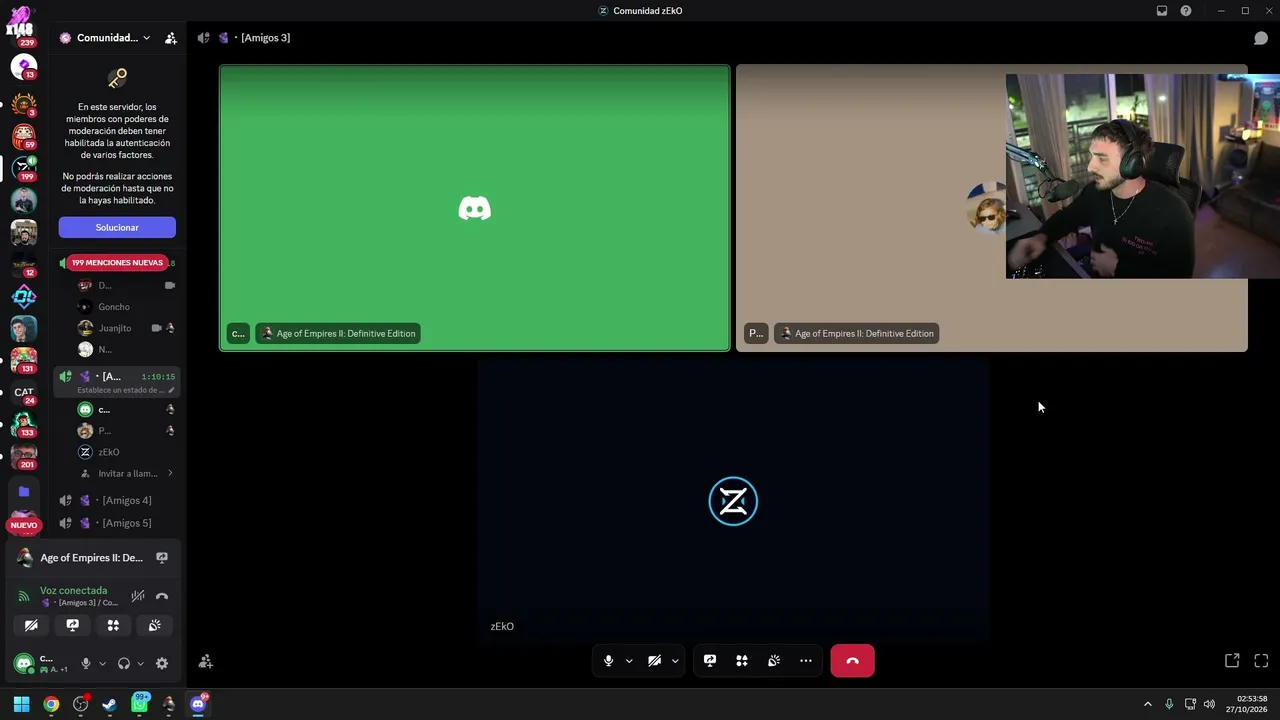
Task: Expand output device options in user panel
Action: [140, 663]
